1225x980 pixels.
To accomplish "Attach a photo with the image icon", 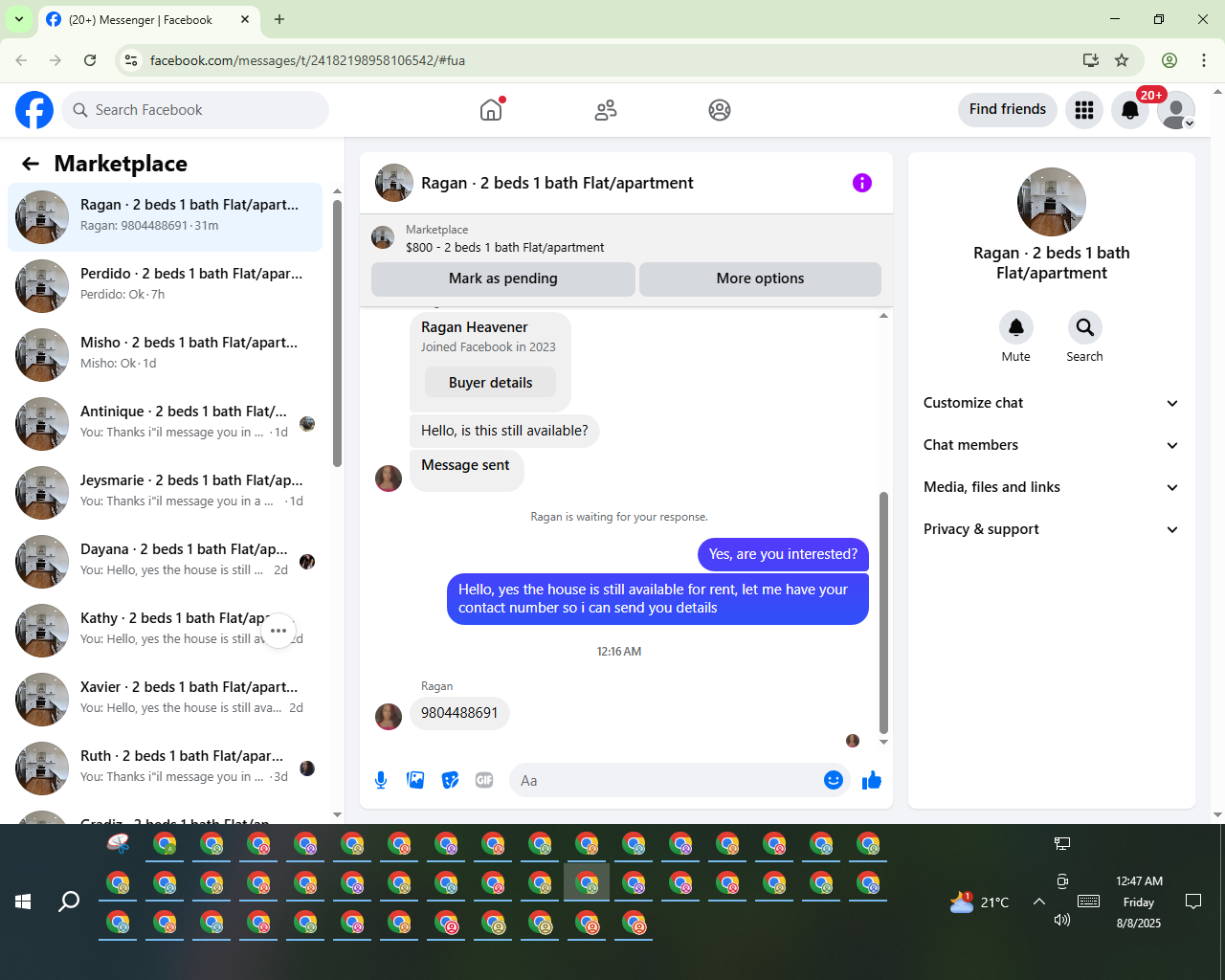I will (x=415, y=780).
